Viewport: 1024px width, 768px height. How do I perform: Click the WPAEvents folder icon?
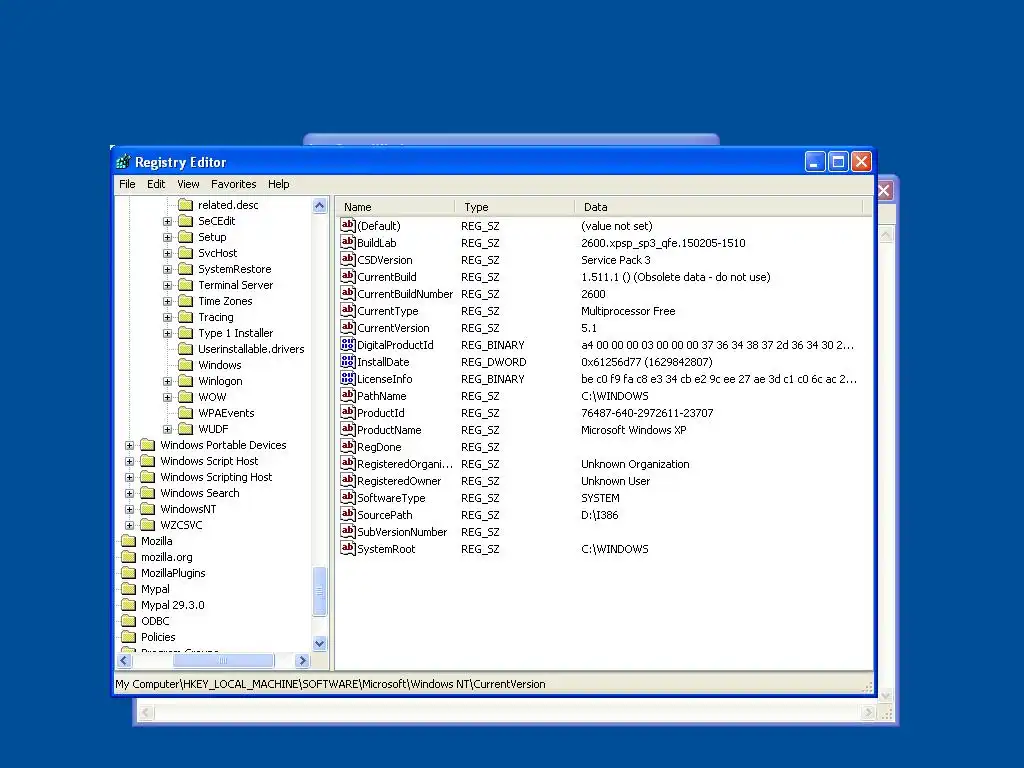click(x=186, y=413)
